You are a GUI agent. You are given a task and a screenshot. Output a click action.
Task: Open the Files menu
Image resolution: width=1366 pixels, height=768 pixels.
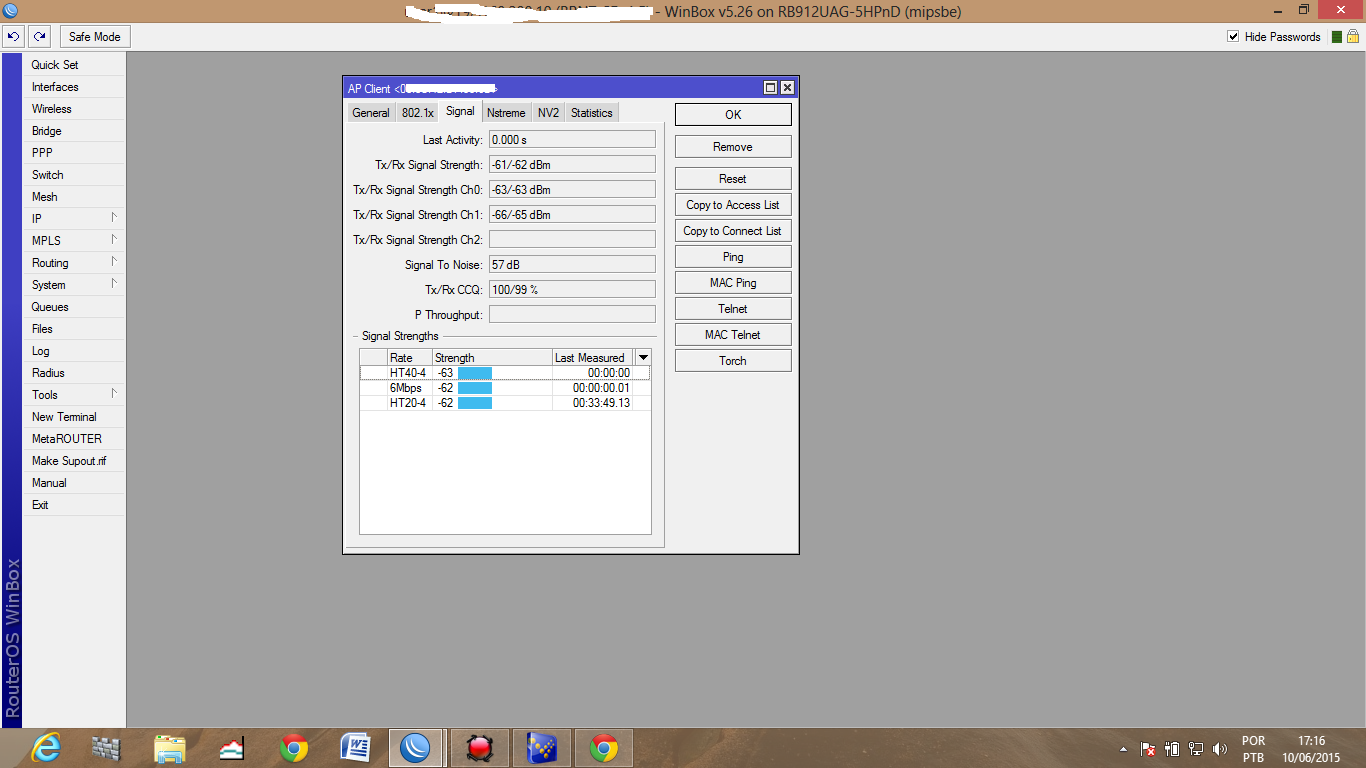75,329
